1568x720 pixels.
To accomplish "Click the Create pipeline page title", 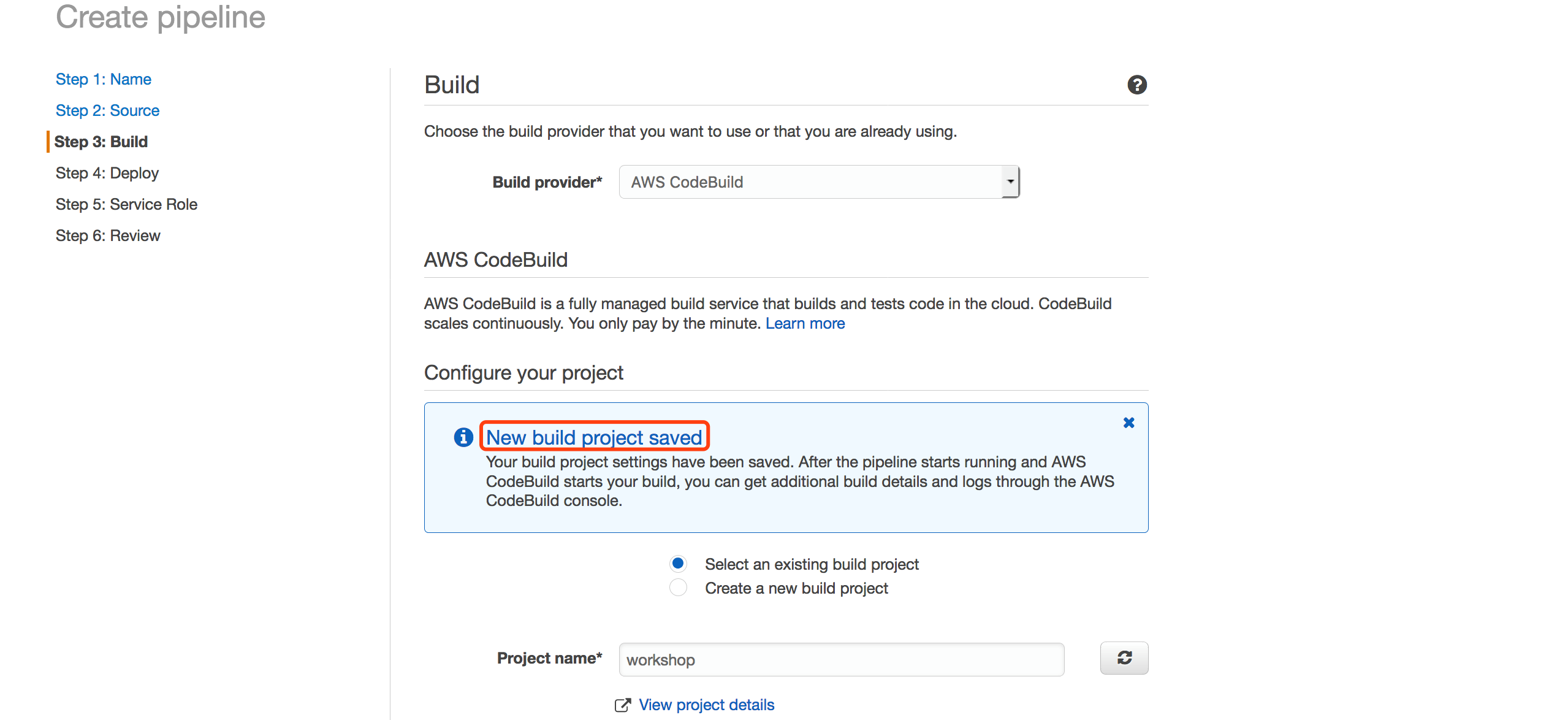I will click(161, 17).
